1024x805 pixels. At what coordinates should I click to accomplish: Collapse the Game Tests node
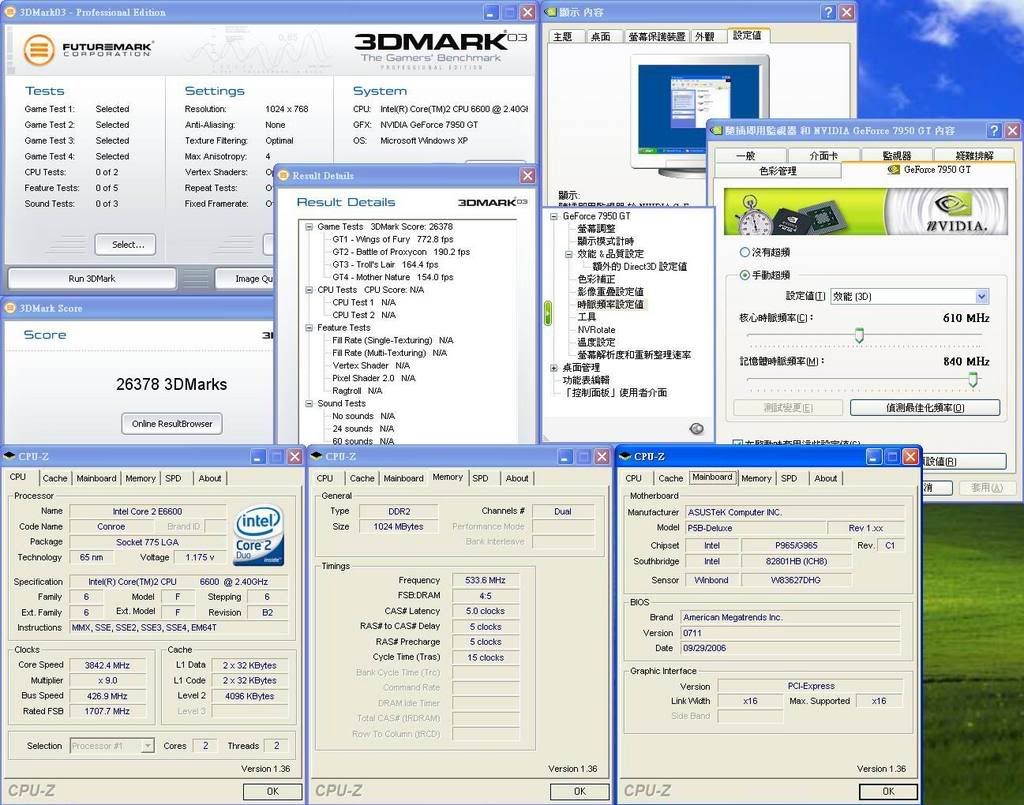(x=309, y=227)
